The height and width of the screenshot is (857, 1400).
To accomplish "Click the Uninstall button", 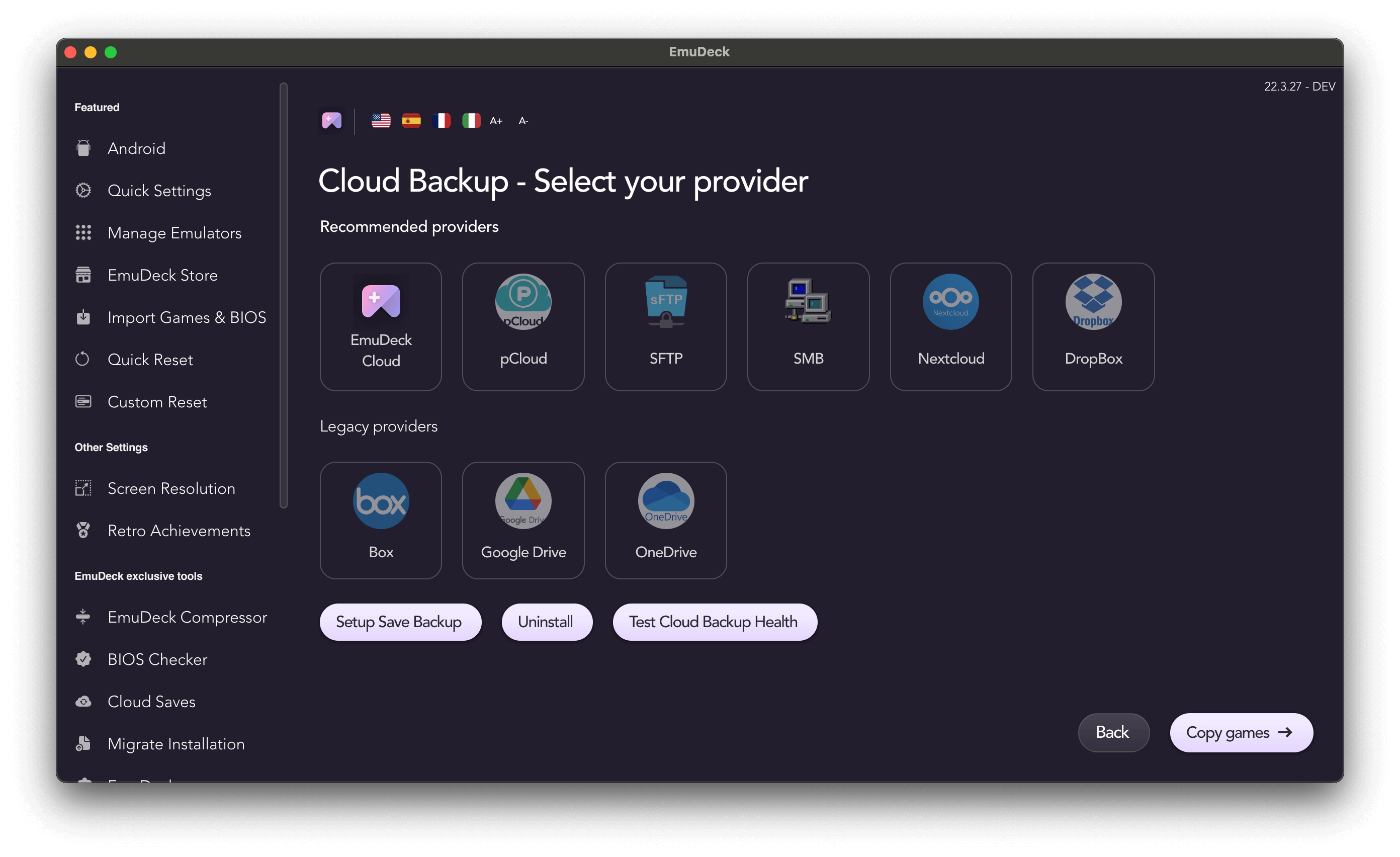I will (x=547, y=622).
